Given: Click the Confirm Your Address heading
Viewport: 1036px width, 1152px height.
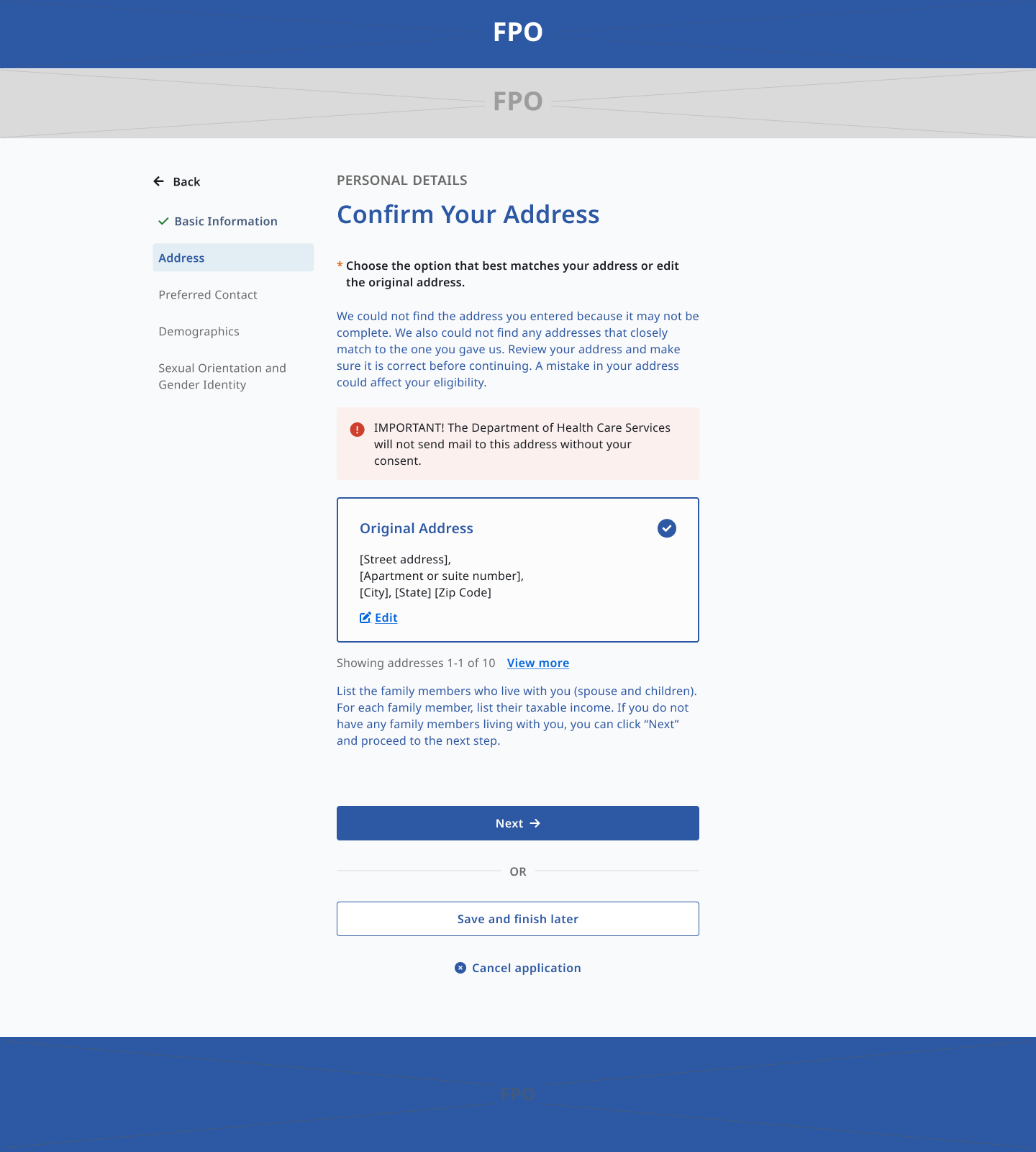Looking at the screenshot, I should click(468, 214).
